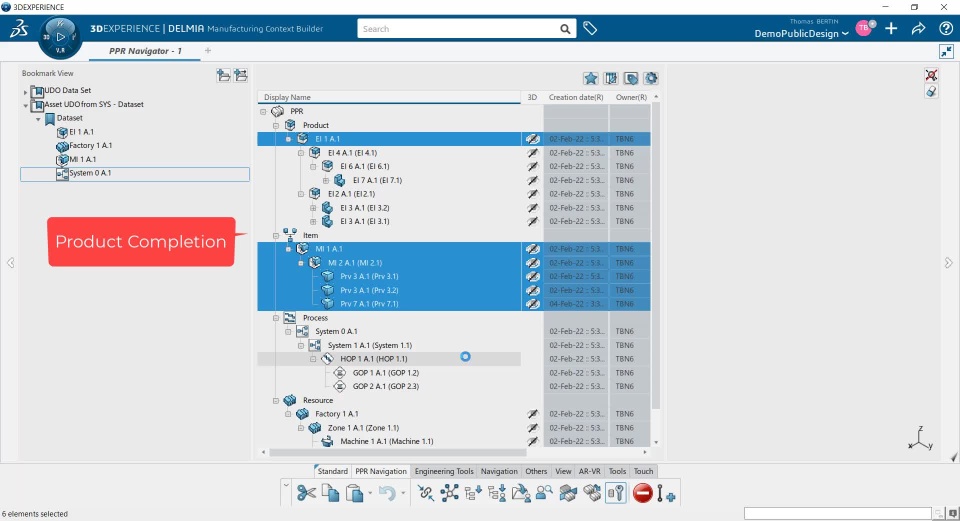Toggle 3D visibility for Prv 7 A.1 row

533,304
